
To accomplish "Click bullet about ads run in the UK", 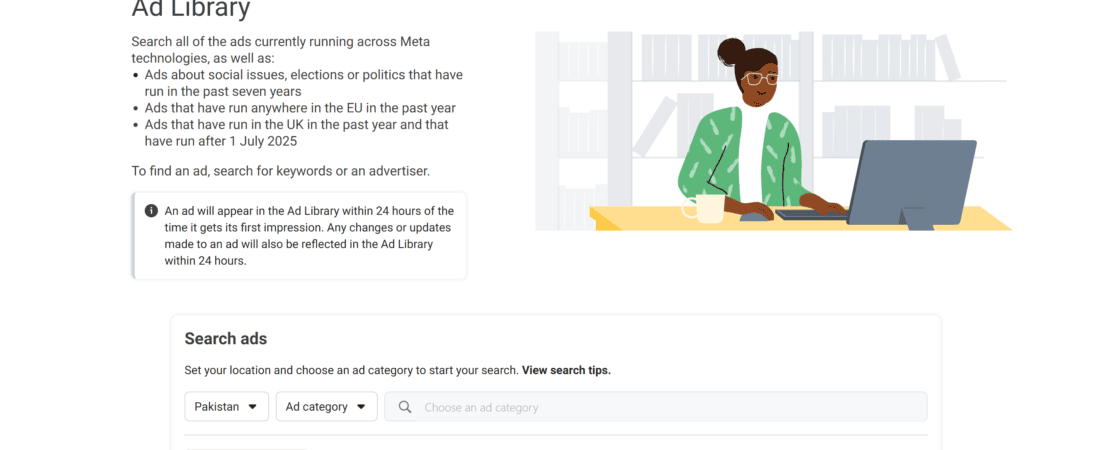I will (297, 133).
